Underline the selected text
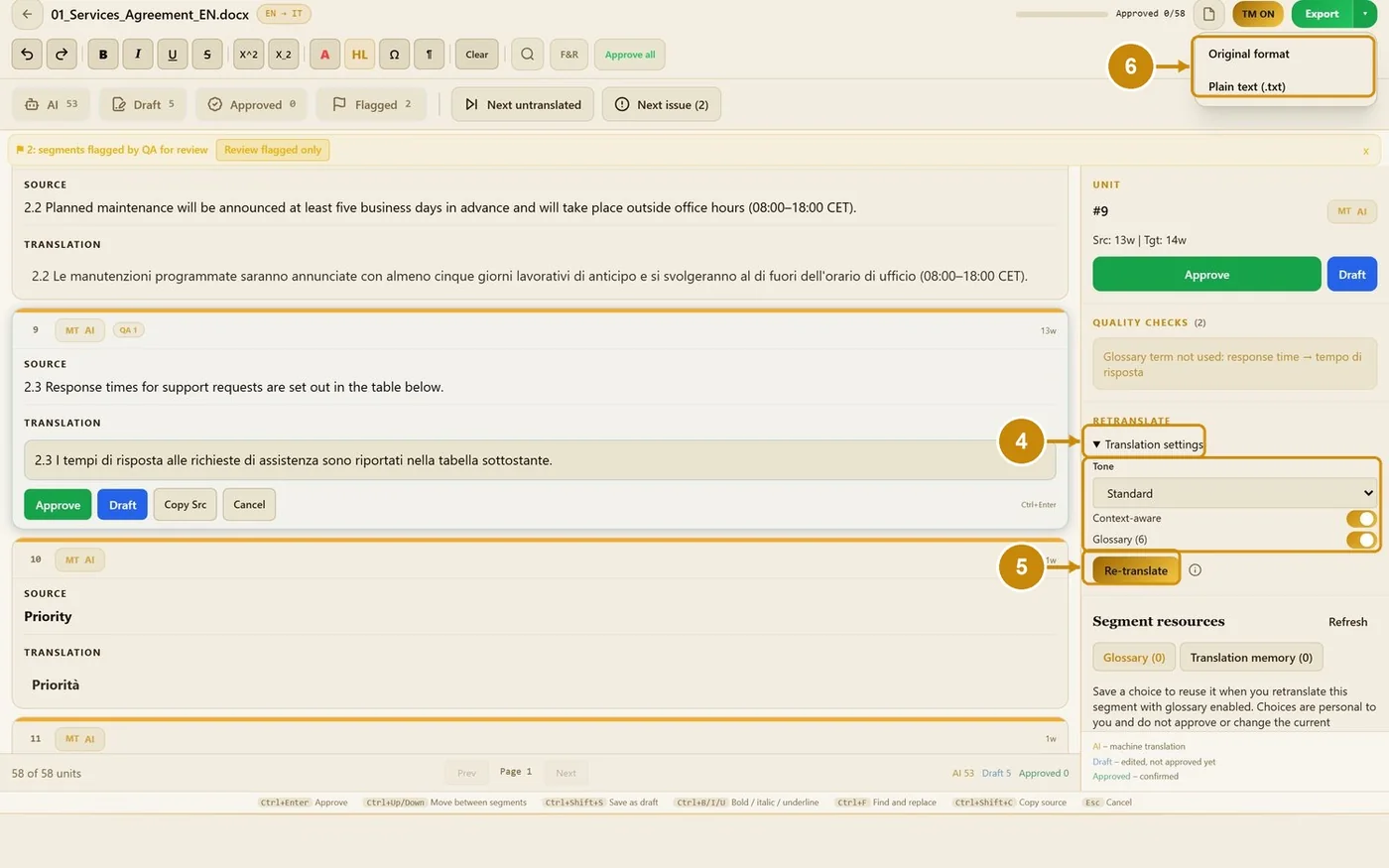Screen dimensions: 1389x868 [x=173, y=55]
